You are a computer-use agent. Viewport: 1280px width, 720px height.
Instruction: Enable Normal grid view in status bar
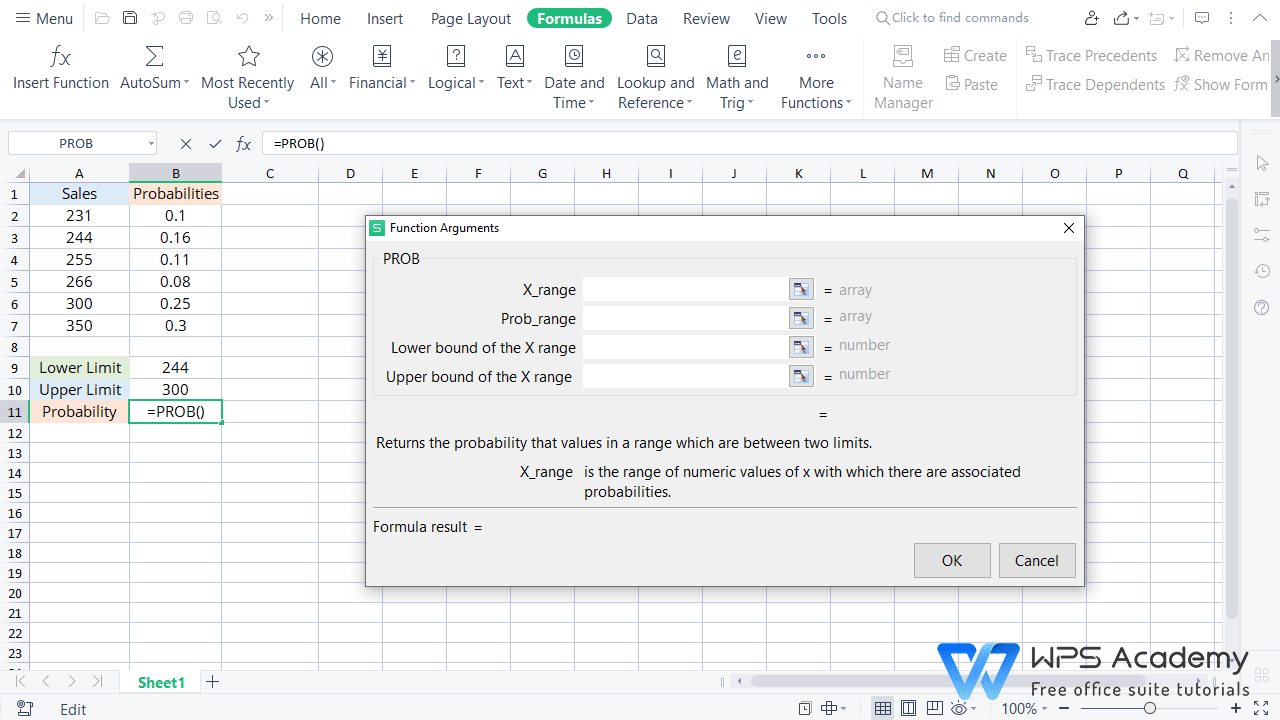click(x=882, y=708)
